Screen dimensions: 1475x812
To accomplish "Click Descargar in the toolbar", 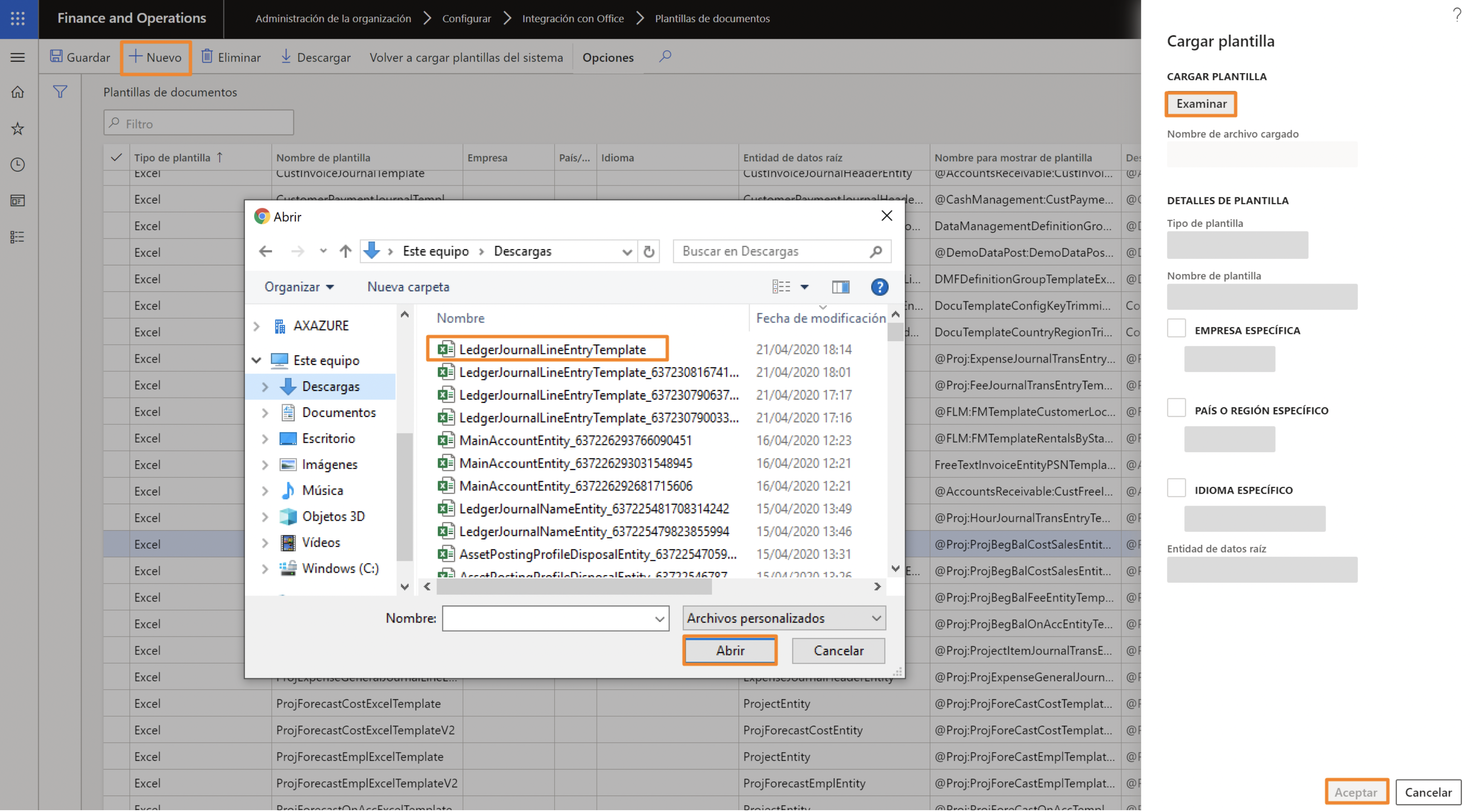I will pos(315,57).
